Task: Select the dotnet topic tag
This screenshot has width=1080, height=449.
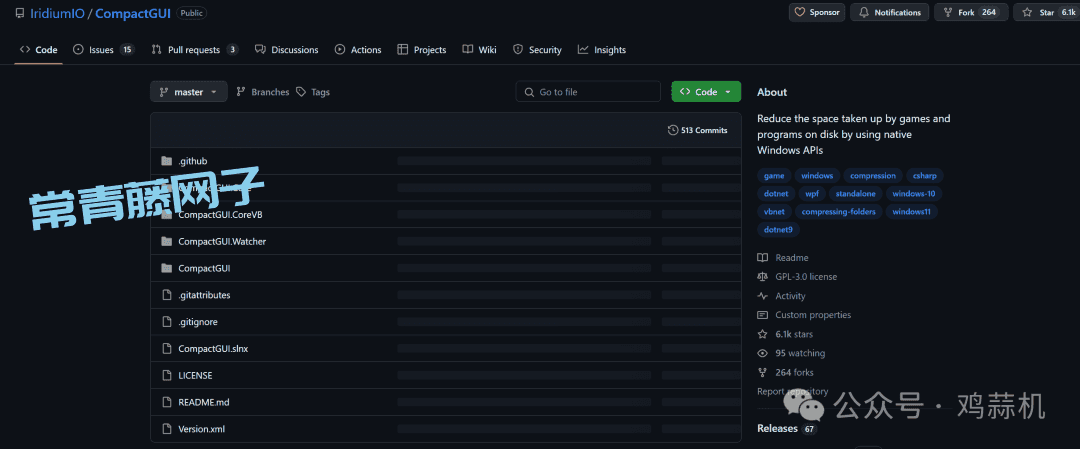Action: click(776, 194)
